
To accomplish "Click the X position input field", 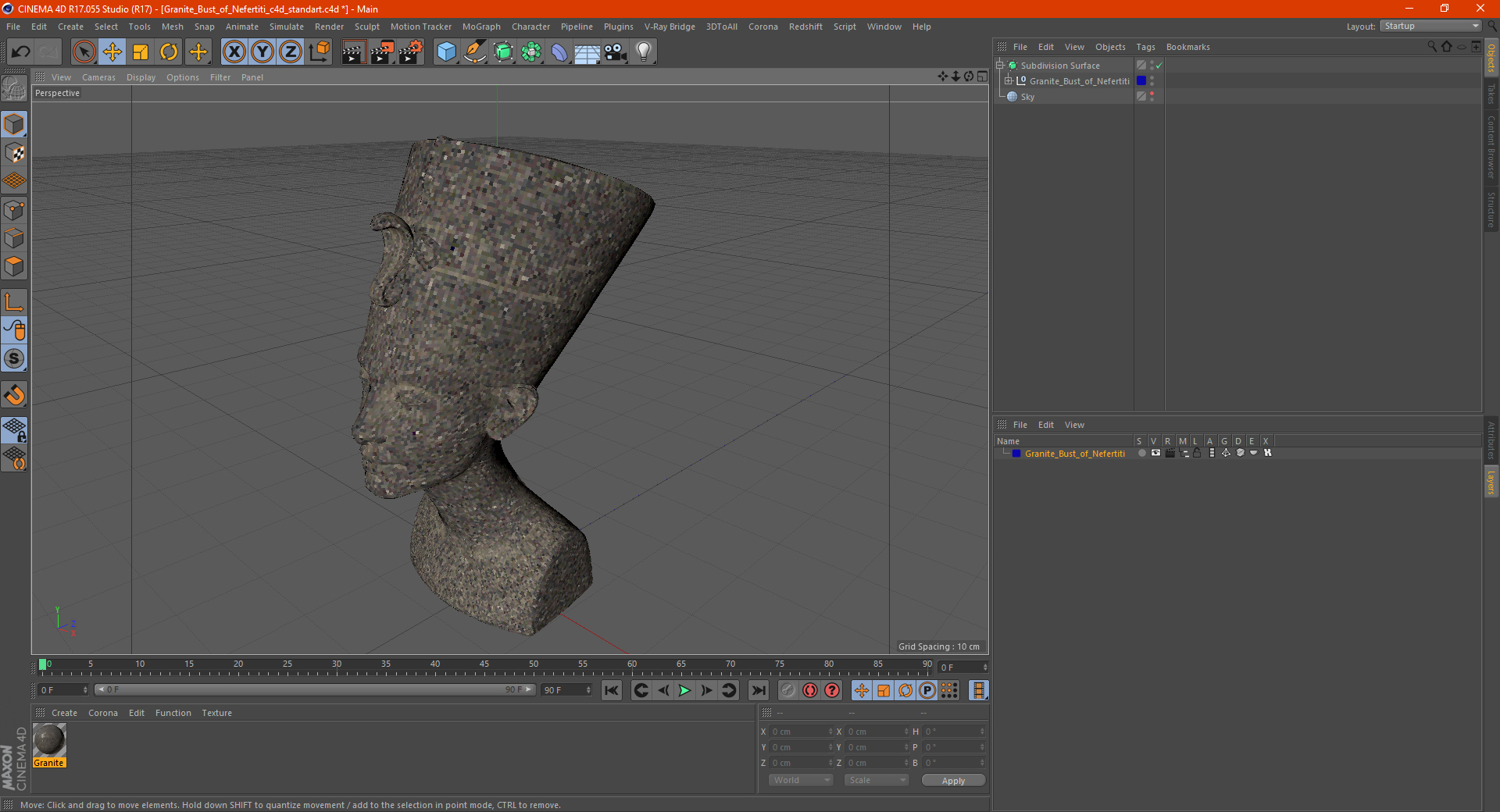I will point(802,732).
